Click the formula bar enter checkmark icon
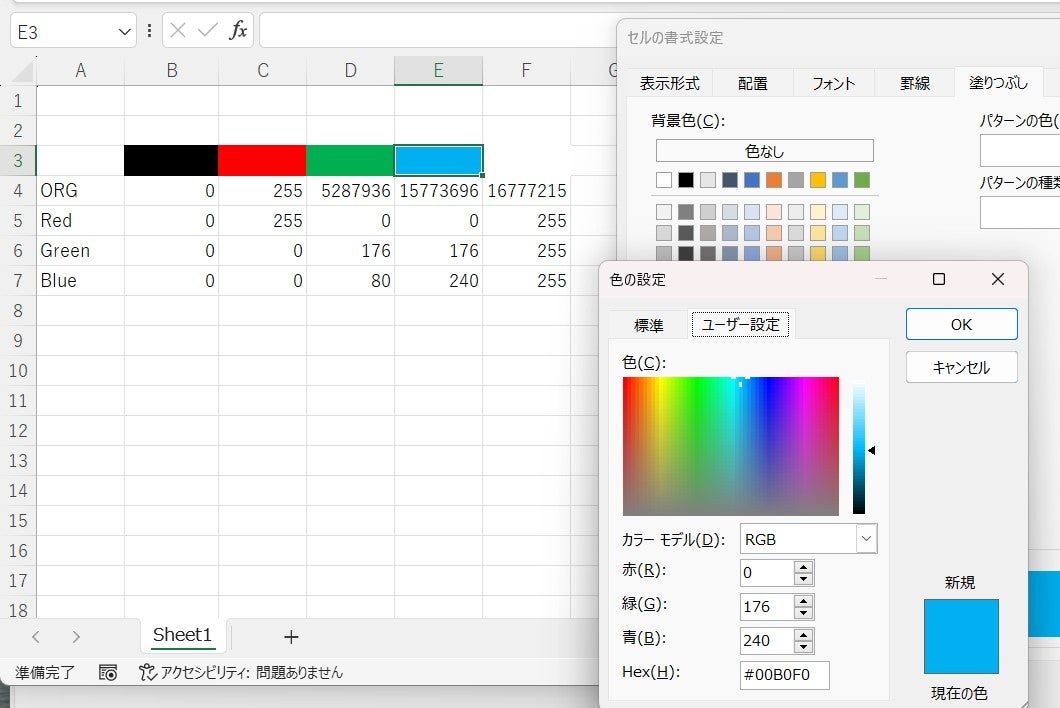Screen dimensions: 1060x708 click(x=208, y=30)
